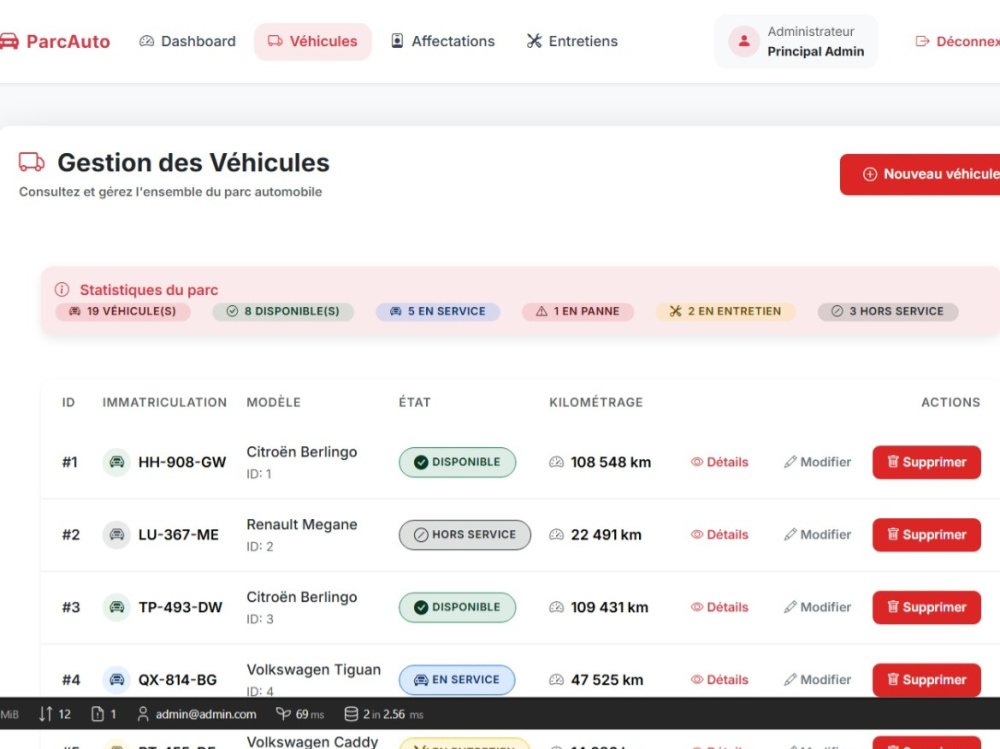Select the Véhicules nav tab

click(312, 41)
